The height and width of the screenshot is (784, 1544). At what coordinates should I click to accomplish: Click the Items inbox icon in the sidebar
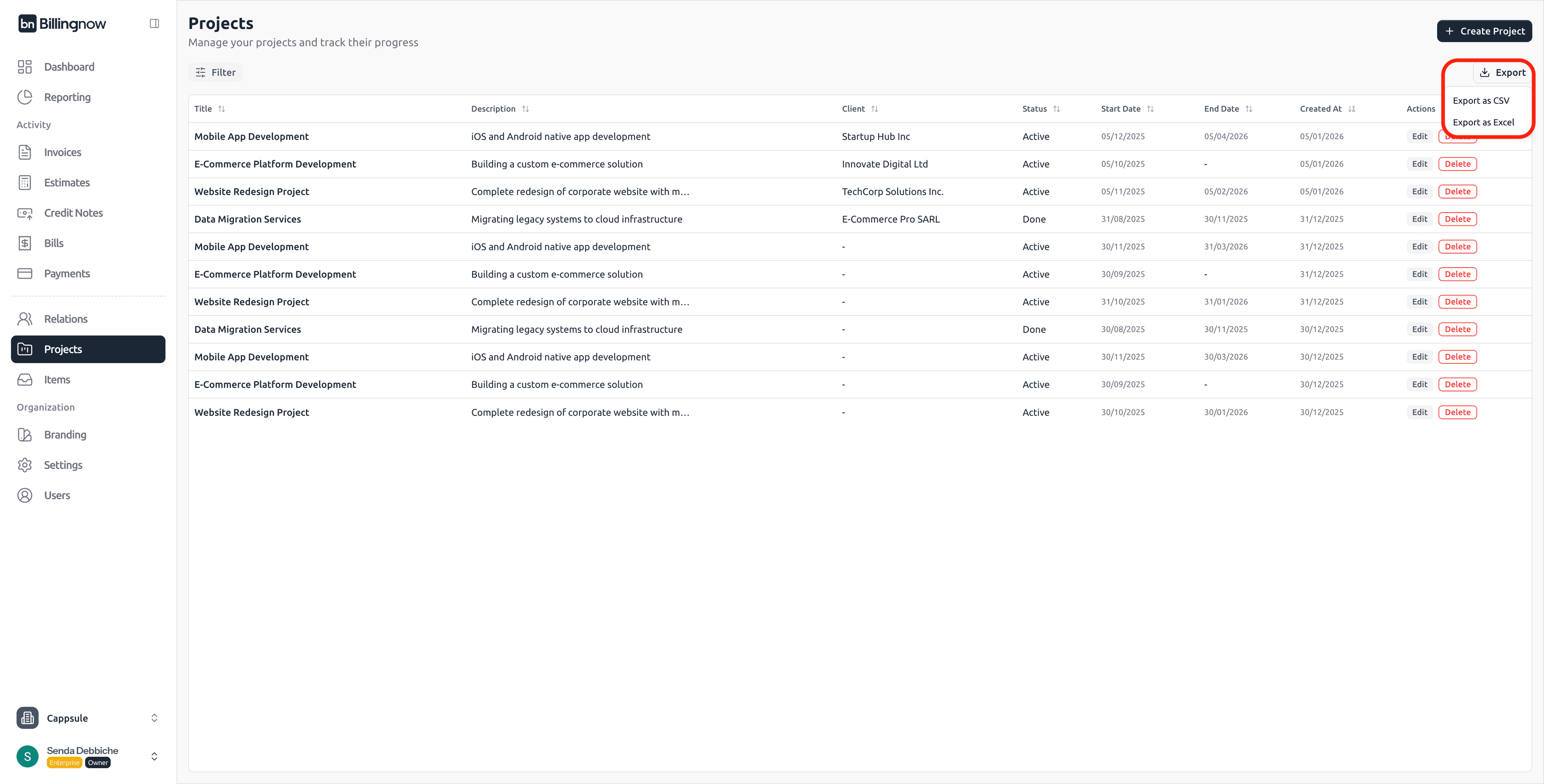coord(25,379)
